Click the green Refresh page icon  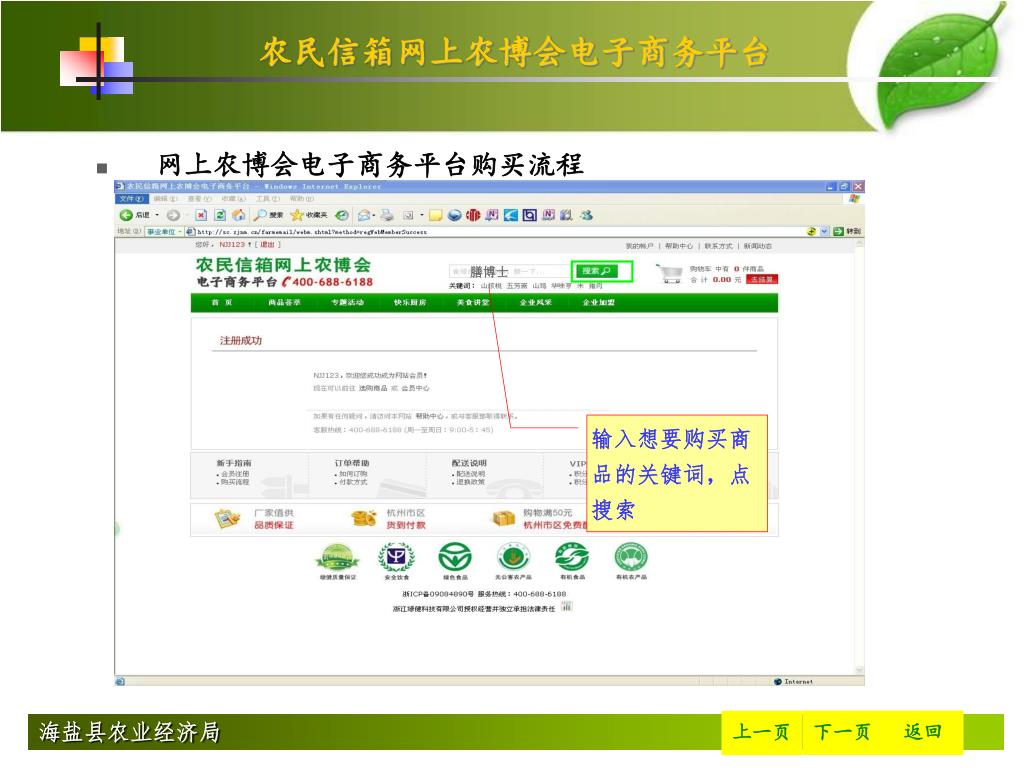[220, 215]
